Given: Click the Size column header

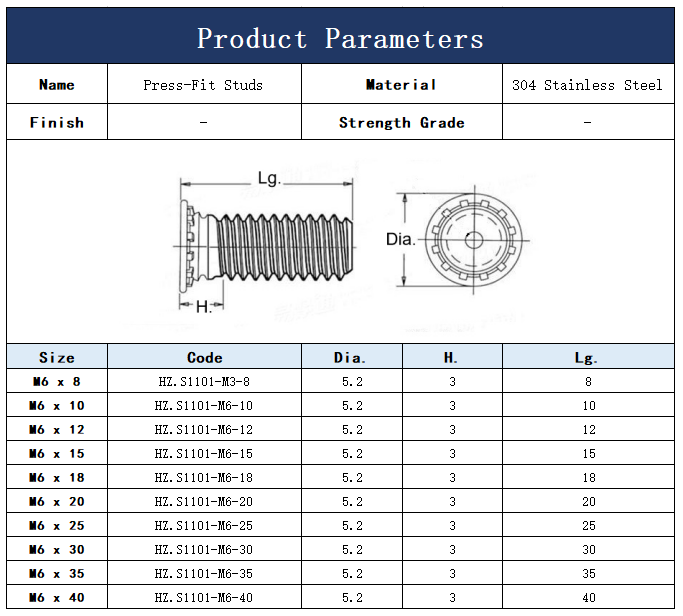Looking at the screenshot, I should (x=57, y=357).
